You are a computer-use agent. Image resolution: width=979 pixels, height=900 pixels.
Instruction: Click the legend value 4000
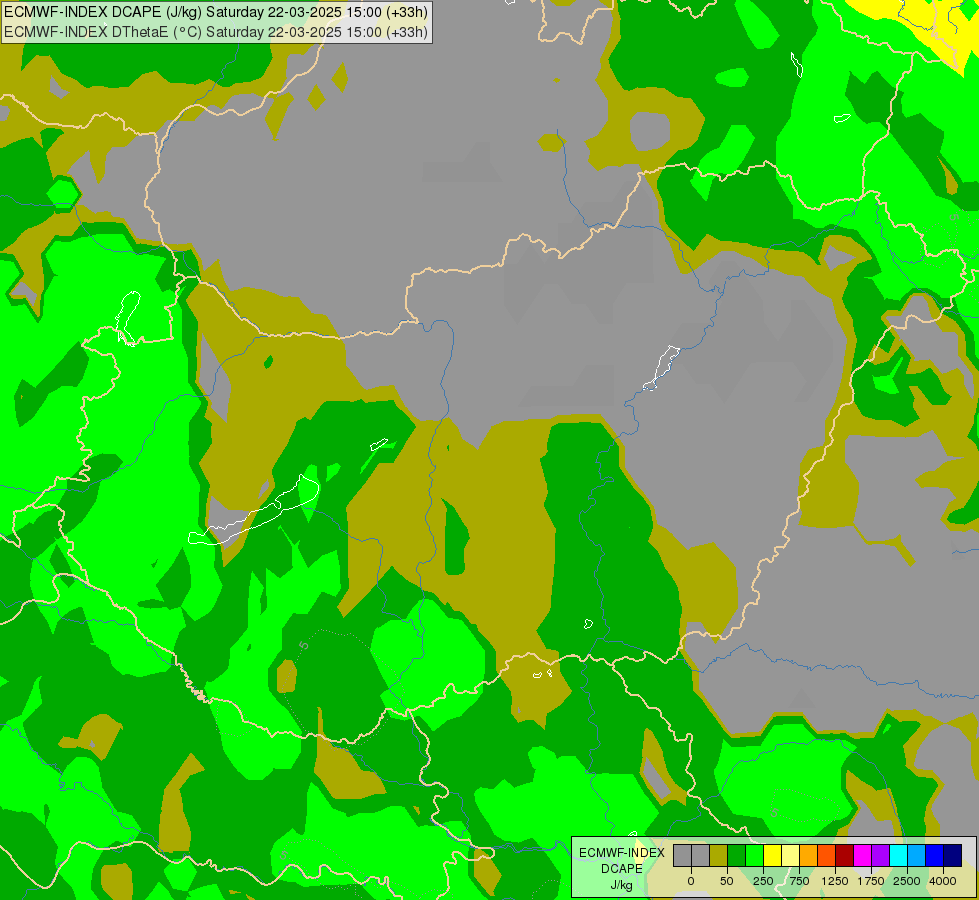coord(943,881)
